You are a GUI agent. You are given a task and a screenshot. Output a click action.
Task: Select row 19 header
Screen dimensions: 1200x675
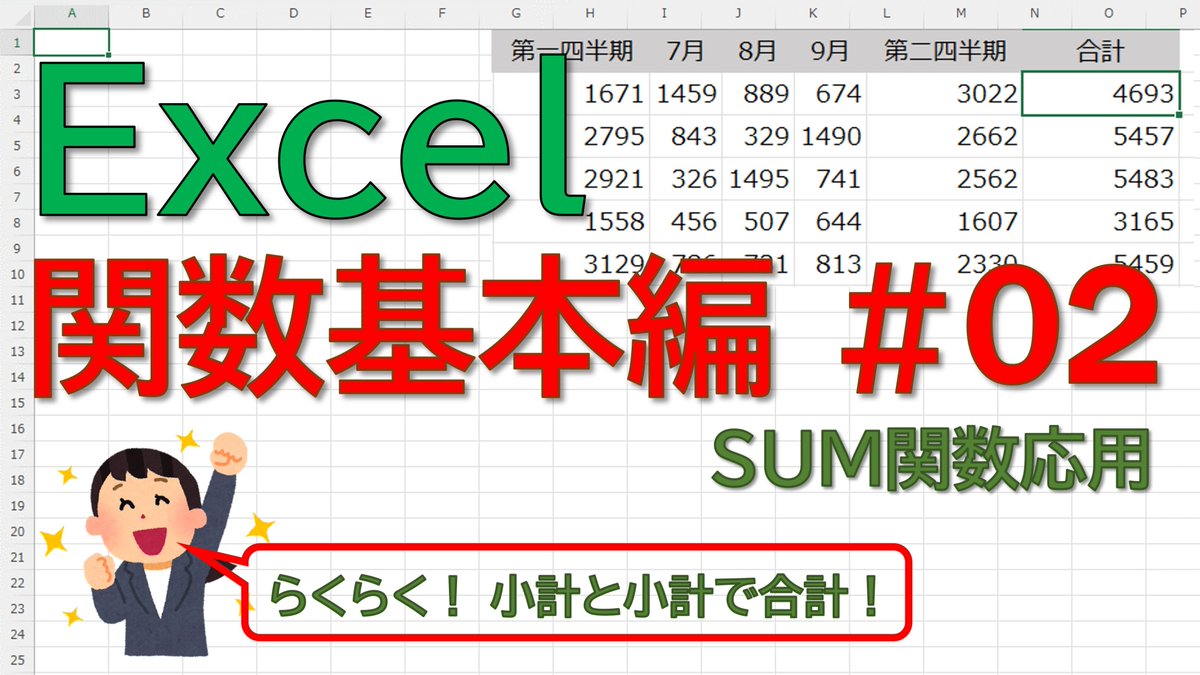click(x=16, y=506)
